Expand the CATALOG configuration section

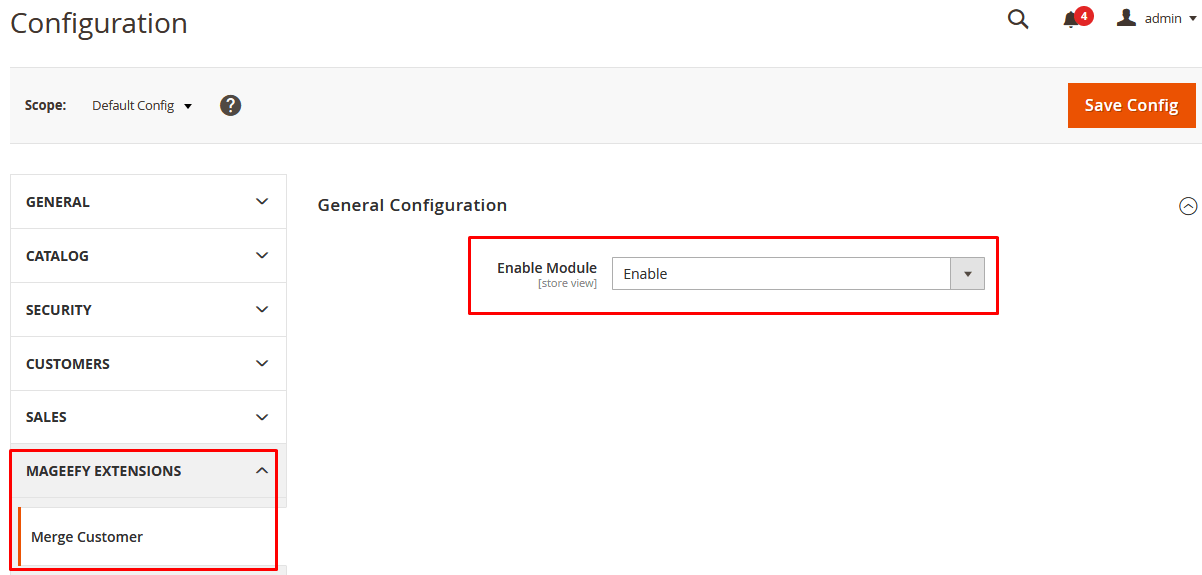point(148,256)
